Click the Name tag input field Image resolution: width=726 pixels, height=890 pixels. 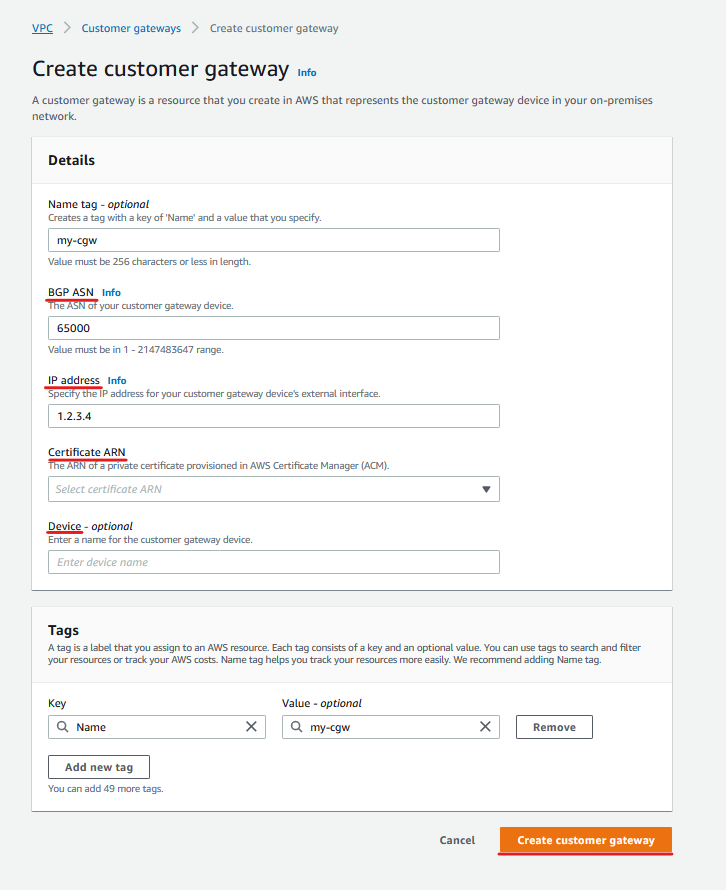274,240
